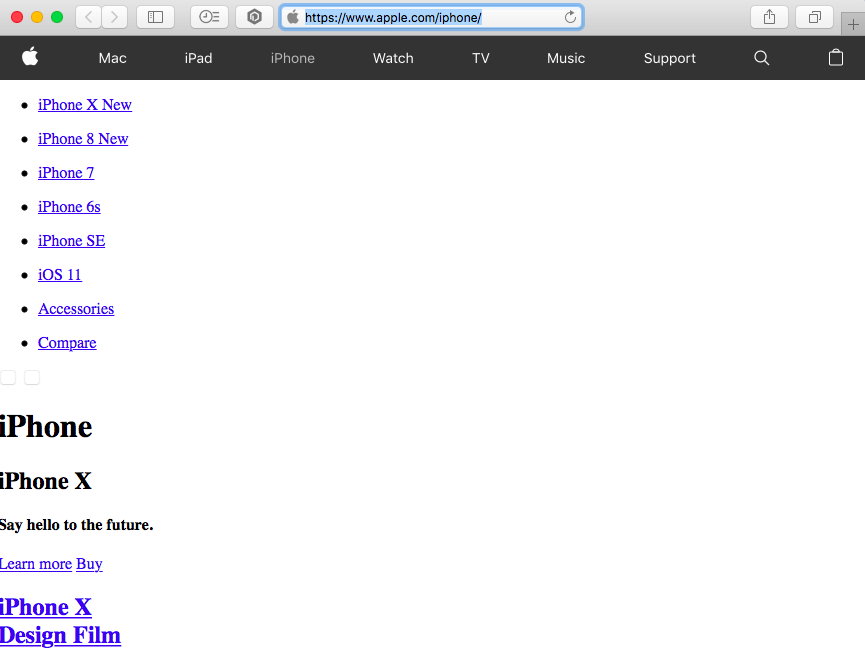Open the history clock toolbar icon
This screenshot has height=658, width=865.
pyautogui.click(x=209, y=17)
